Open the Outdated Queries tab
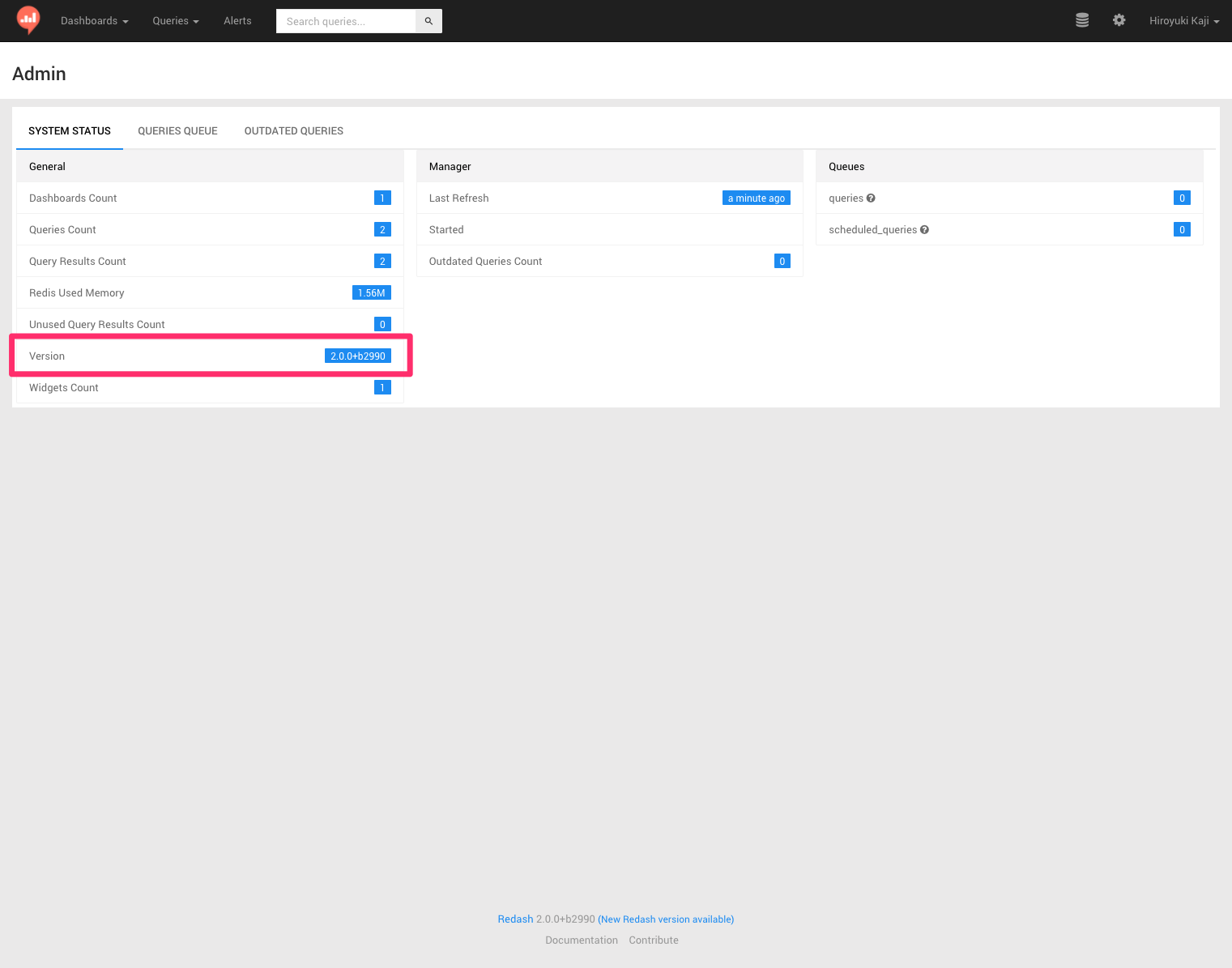This screenshot has width=1232, height=968. click(293, 130)
